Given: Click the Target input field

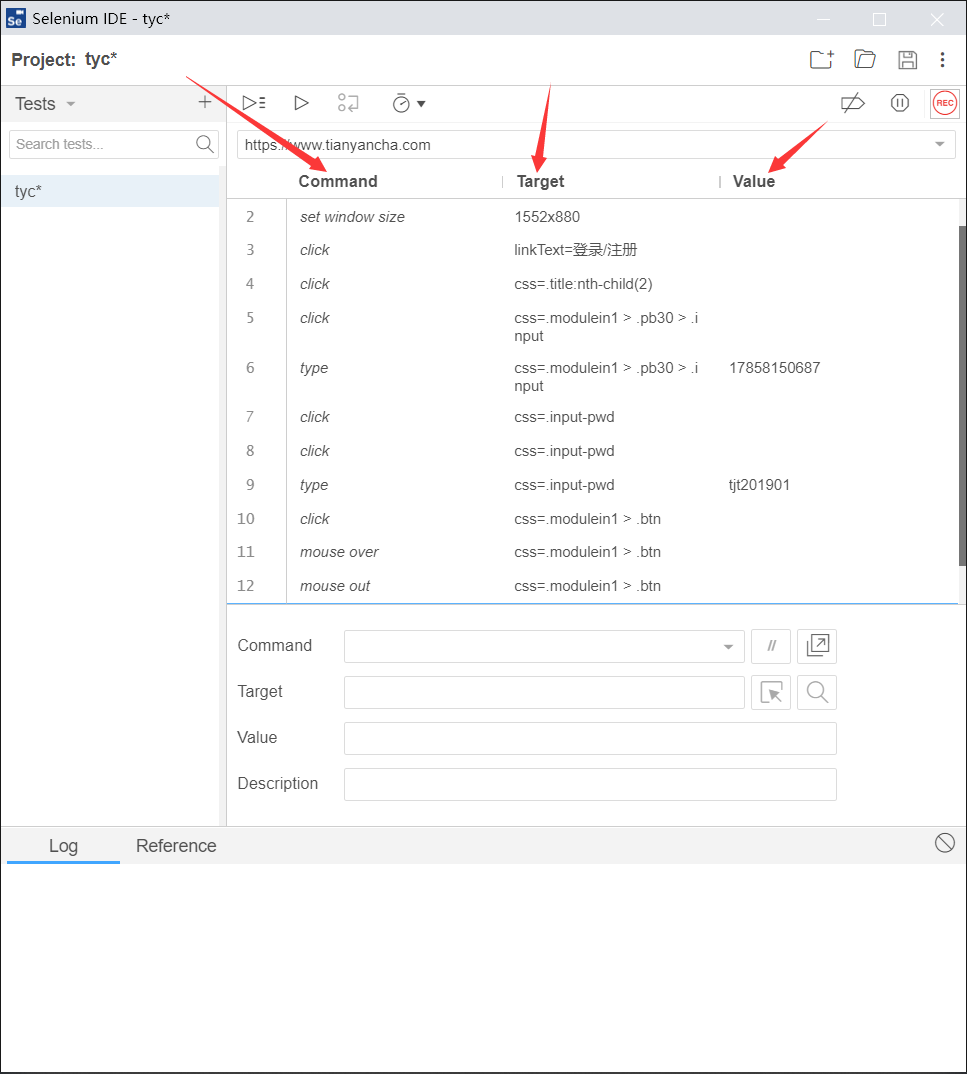Looking at the screenshot, I should (x=544, y=692).
